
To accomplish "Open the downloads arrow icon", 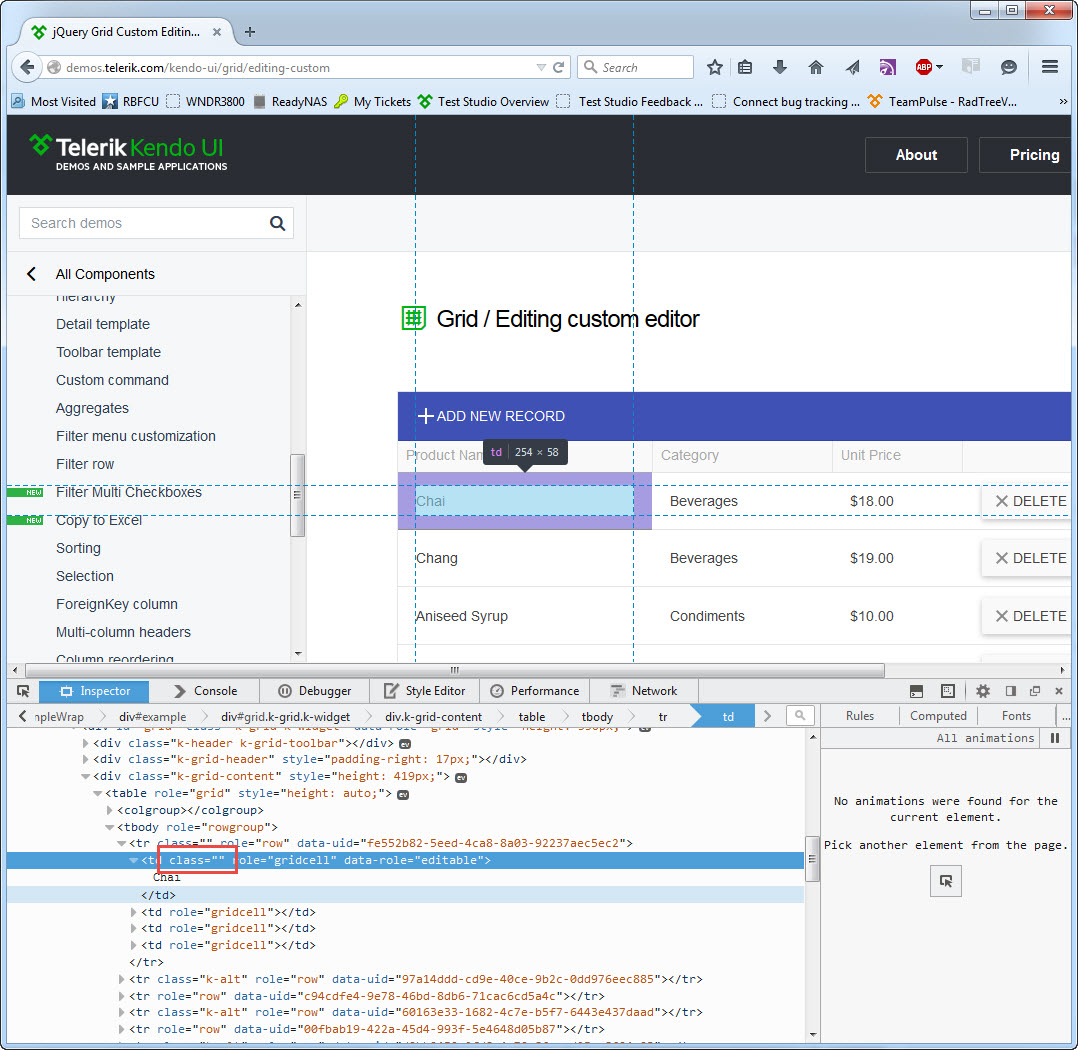I will click(780, 67).
